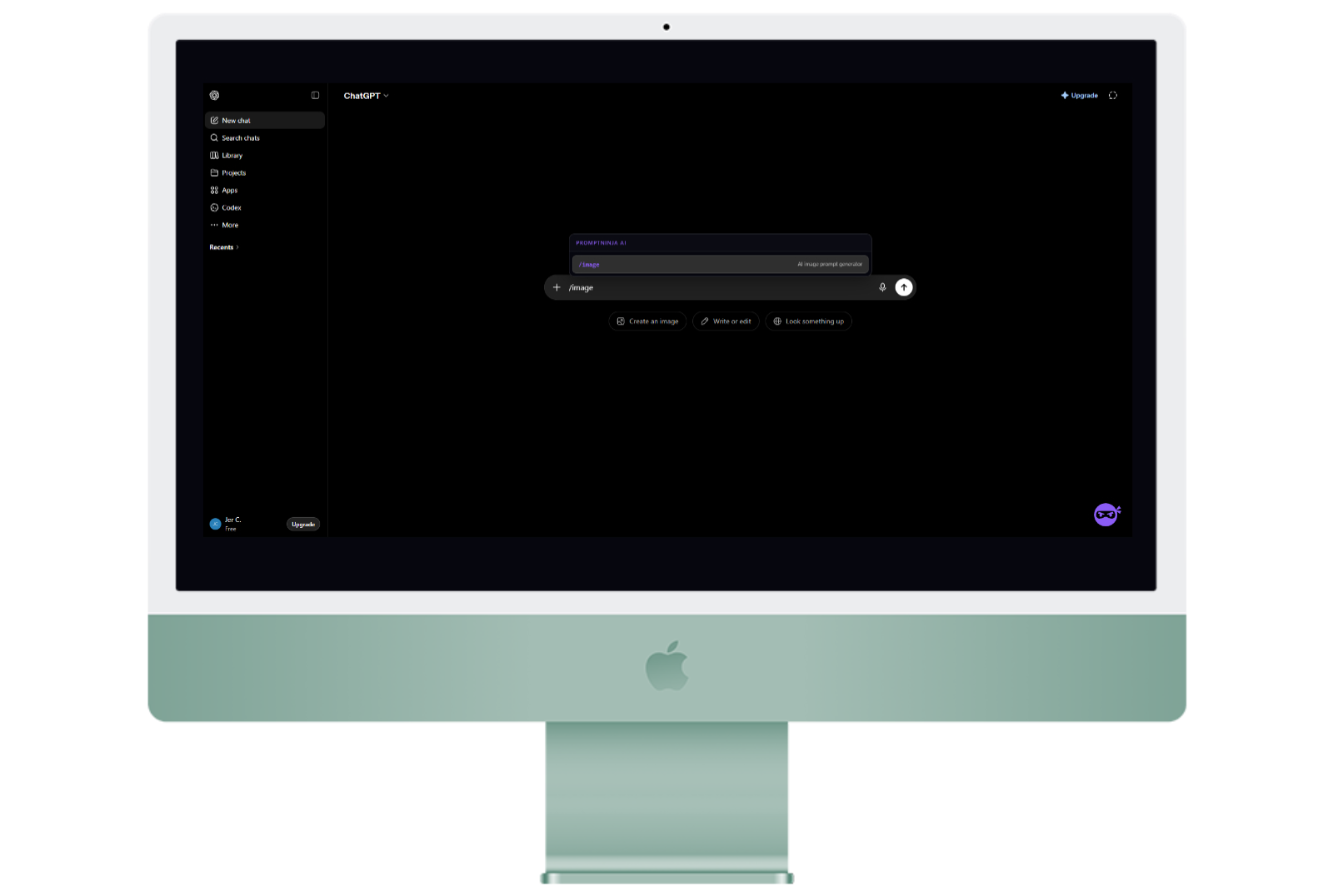Start a New chat
1333x896 pixels.
(265, 121)
